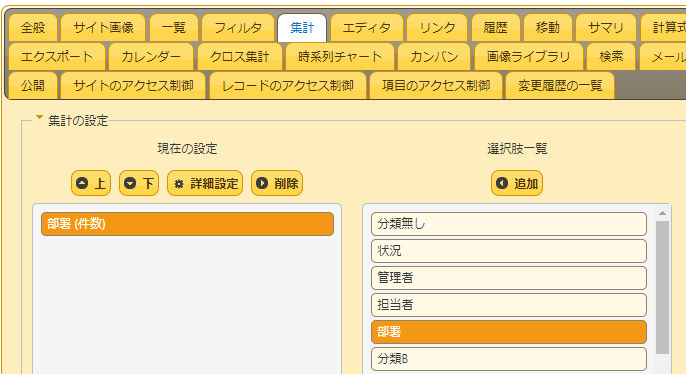The image size is (686, 374).
Task: Select 状況 in the options list
Action: pyautogui.click(x=509, y=251)
